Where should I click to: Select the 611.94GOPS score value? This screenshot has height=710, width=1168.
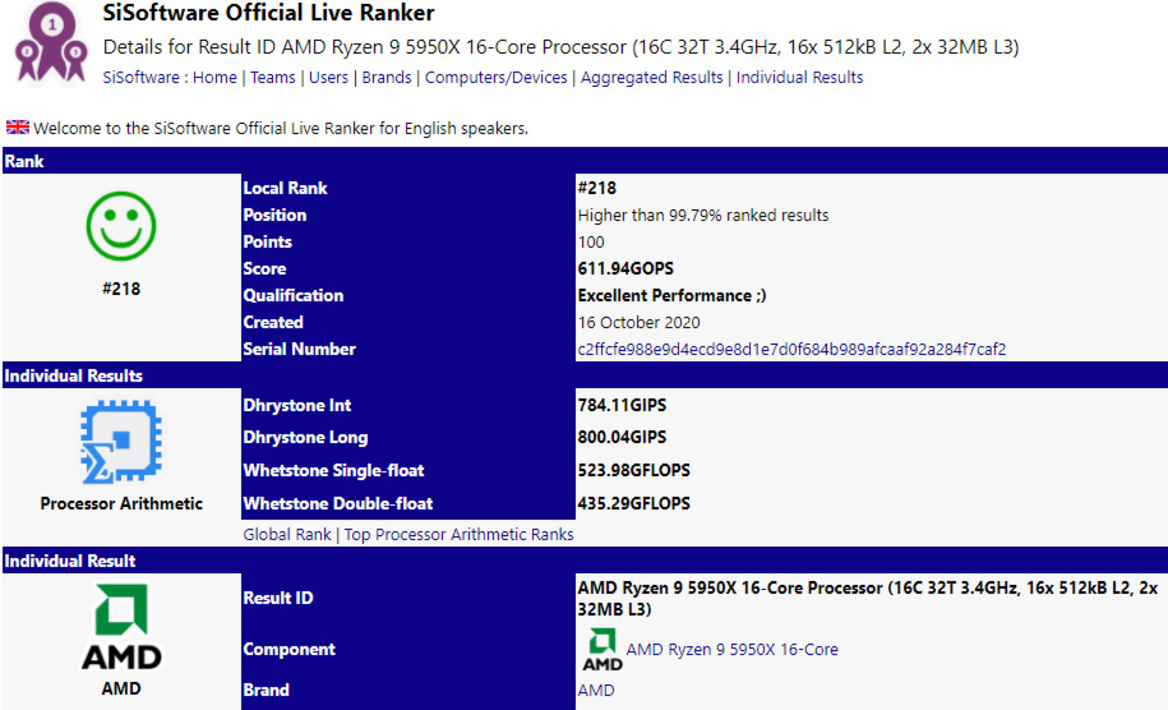click(x=626, y=269)
